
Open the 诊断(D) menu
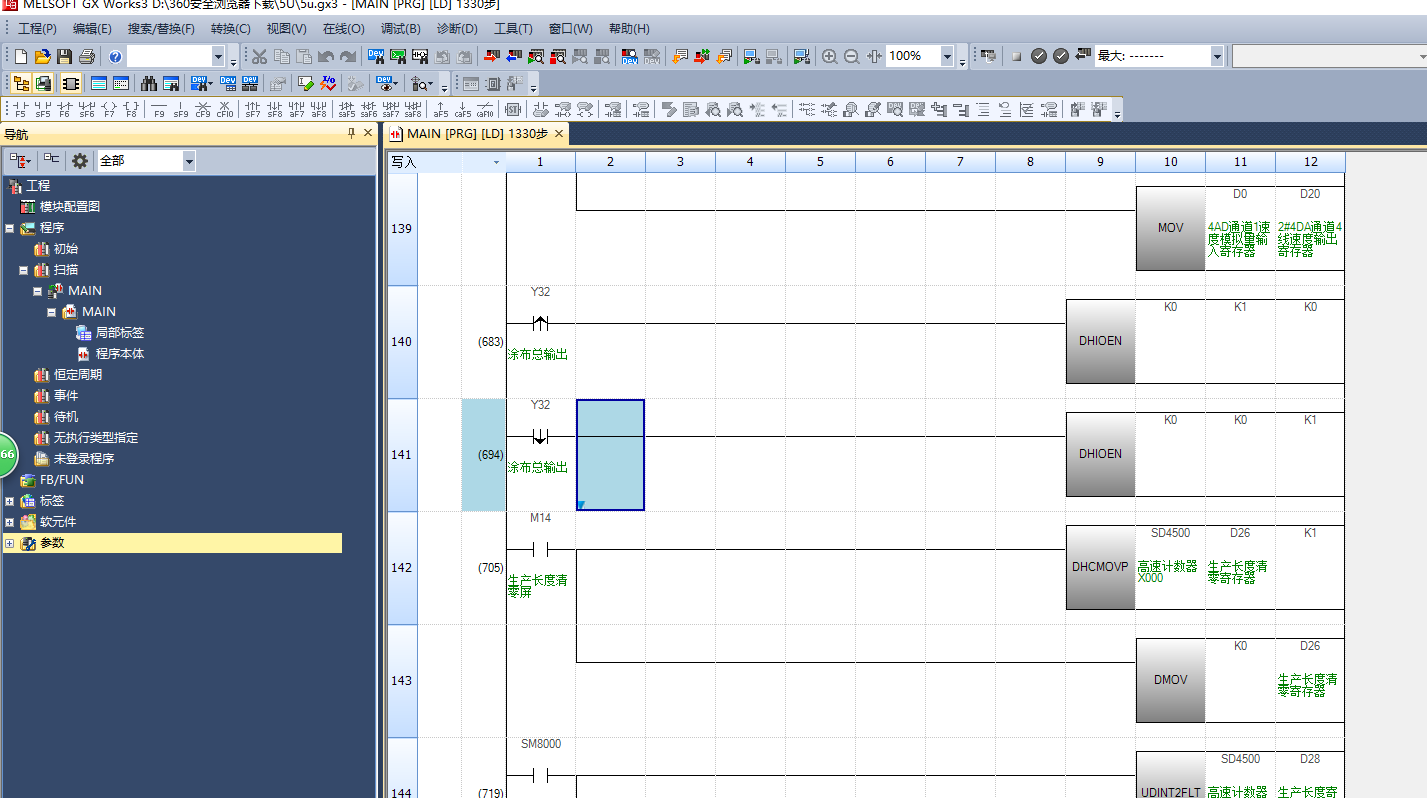tap(457, 29)
